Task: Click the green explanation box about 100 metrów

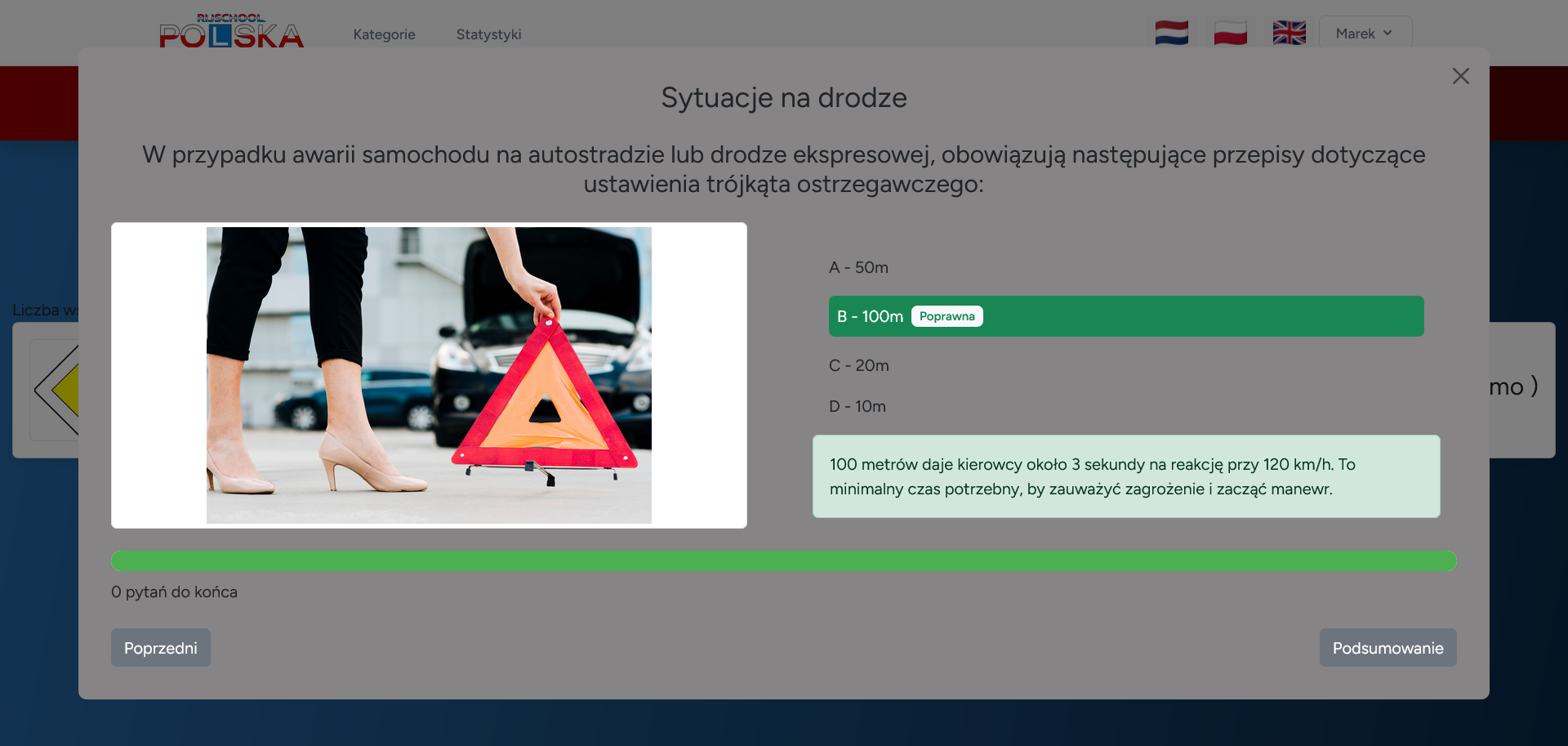Action: tap(1125, 476)
